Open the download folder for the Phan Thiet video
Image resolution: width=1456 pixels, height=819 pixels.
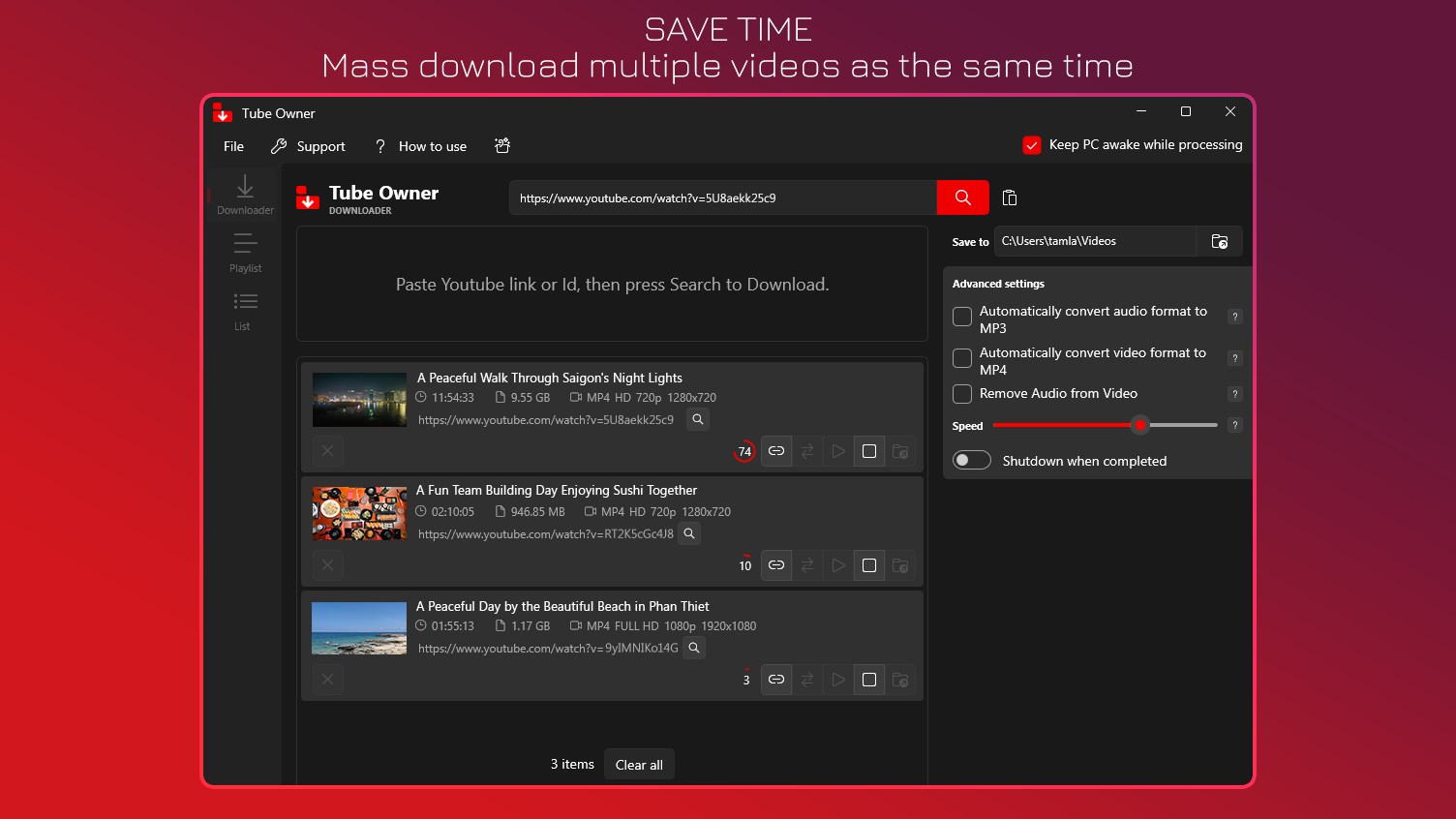tap(899, 680)
